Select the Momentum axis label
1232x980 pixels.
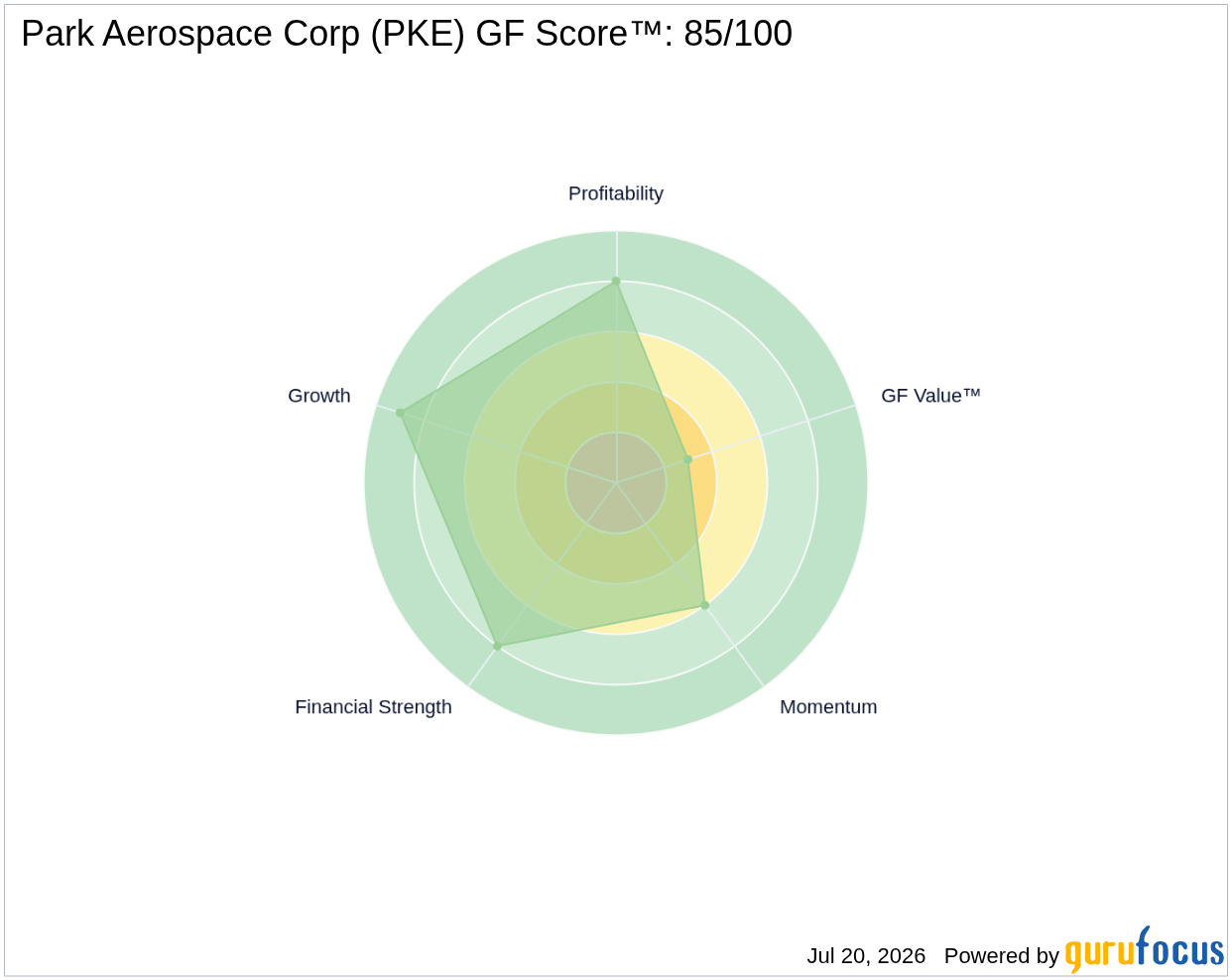pyautogui.click(x=828, y=707)
